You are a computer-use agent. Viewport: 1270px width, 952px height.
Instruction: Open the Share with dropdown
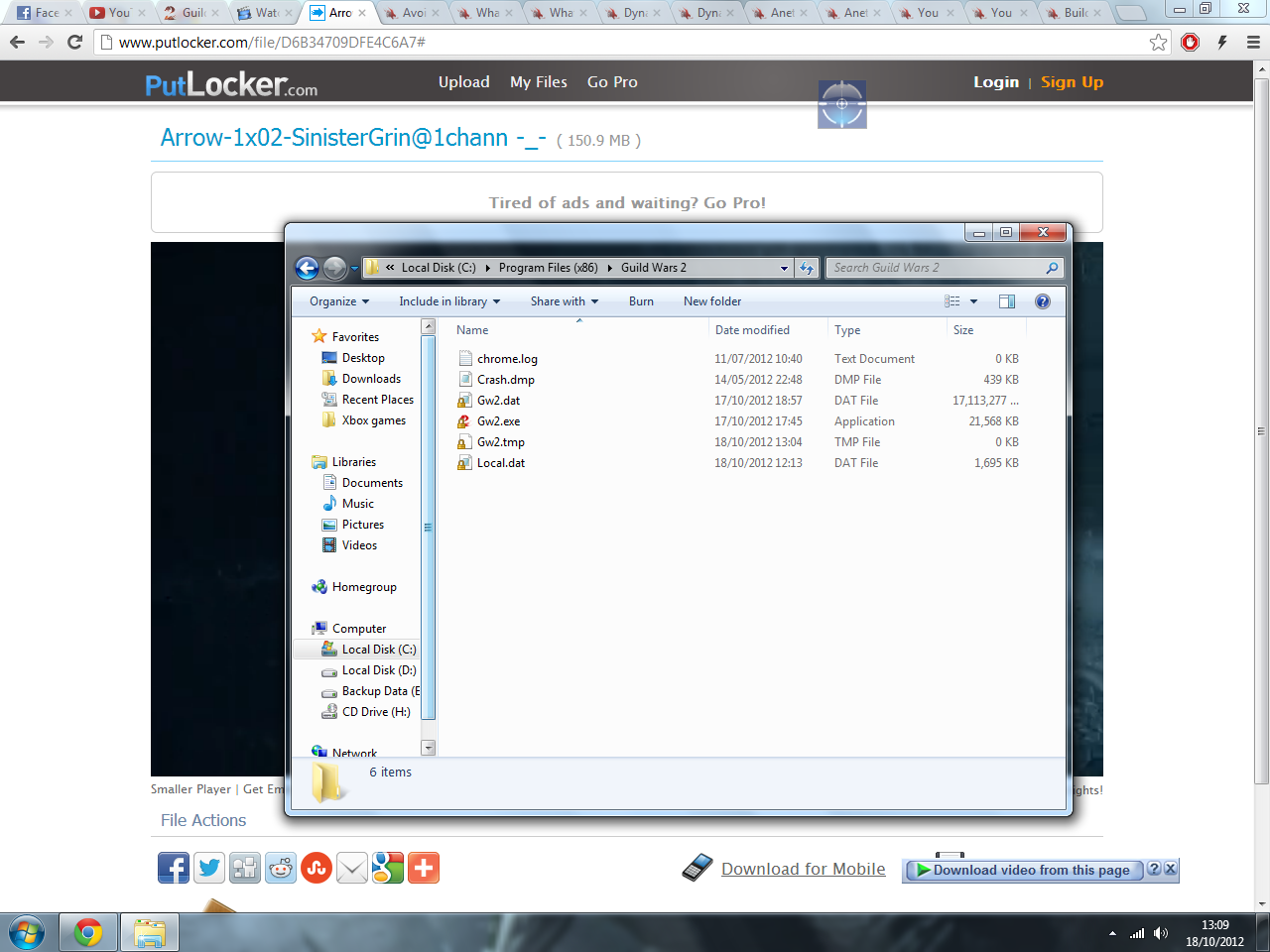(565, 301)
